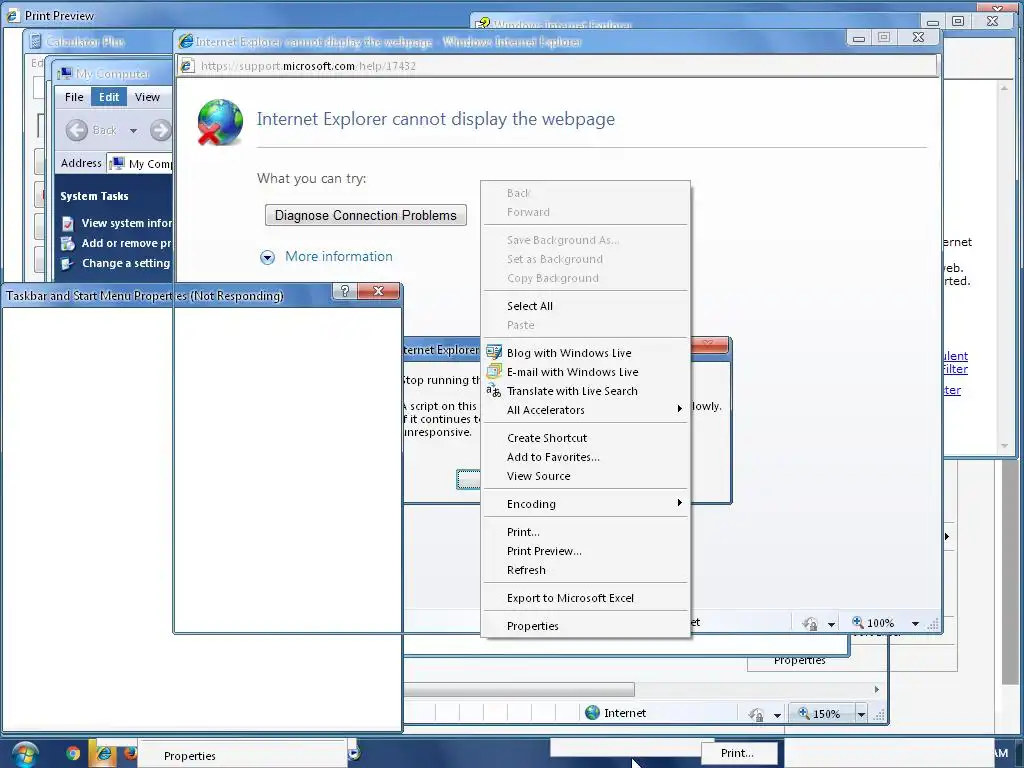Click the protected mode icon beside 100% zoom
Screen dimensions: 1024x768
[x=810, y=624]
